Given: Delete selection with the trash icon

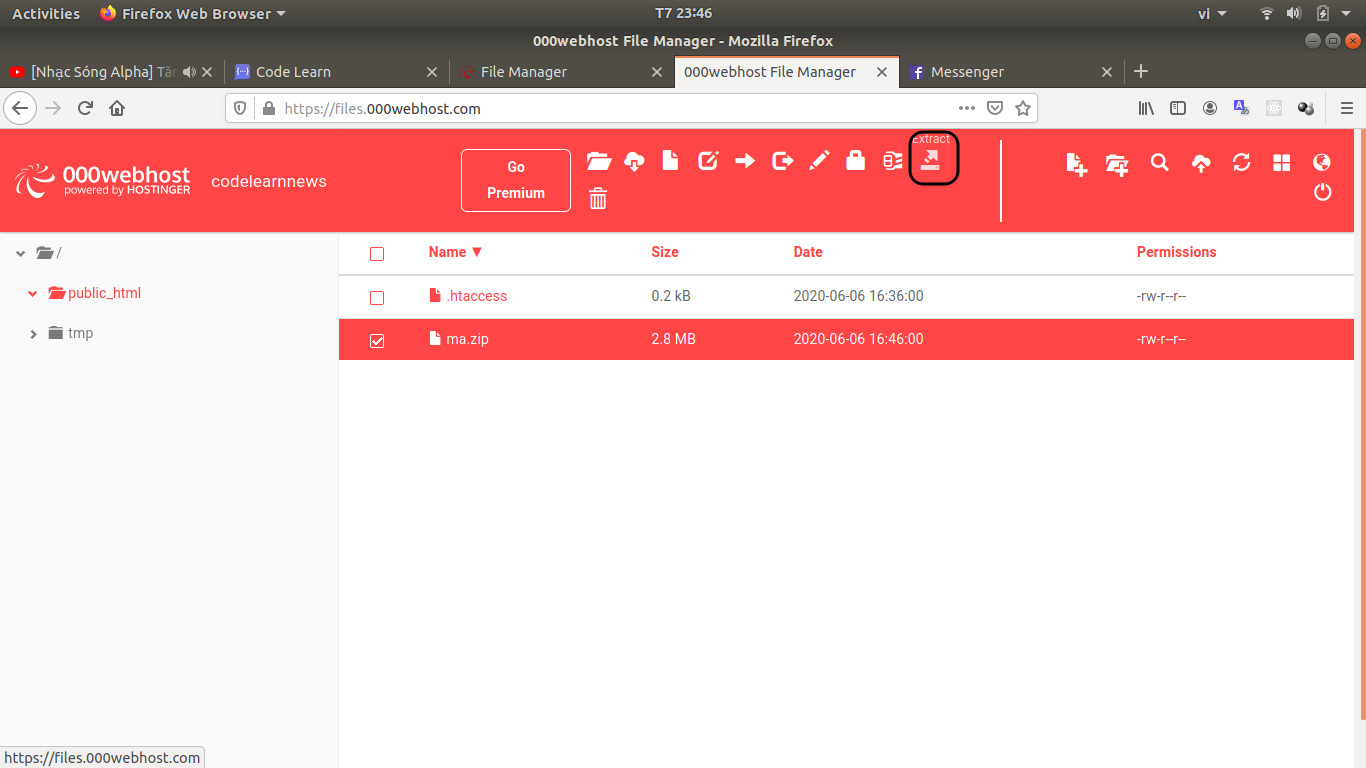Looking at the screenshot, I should coord(598,198).
